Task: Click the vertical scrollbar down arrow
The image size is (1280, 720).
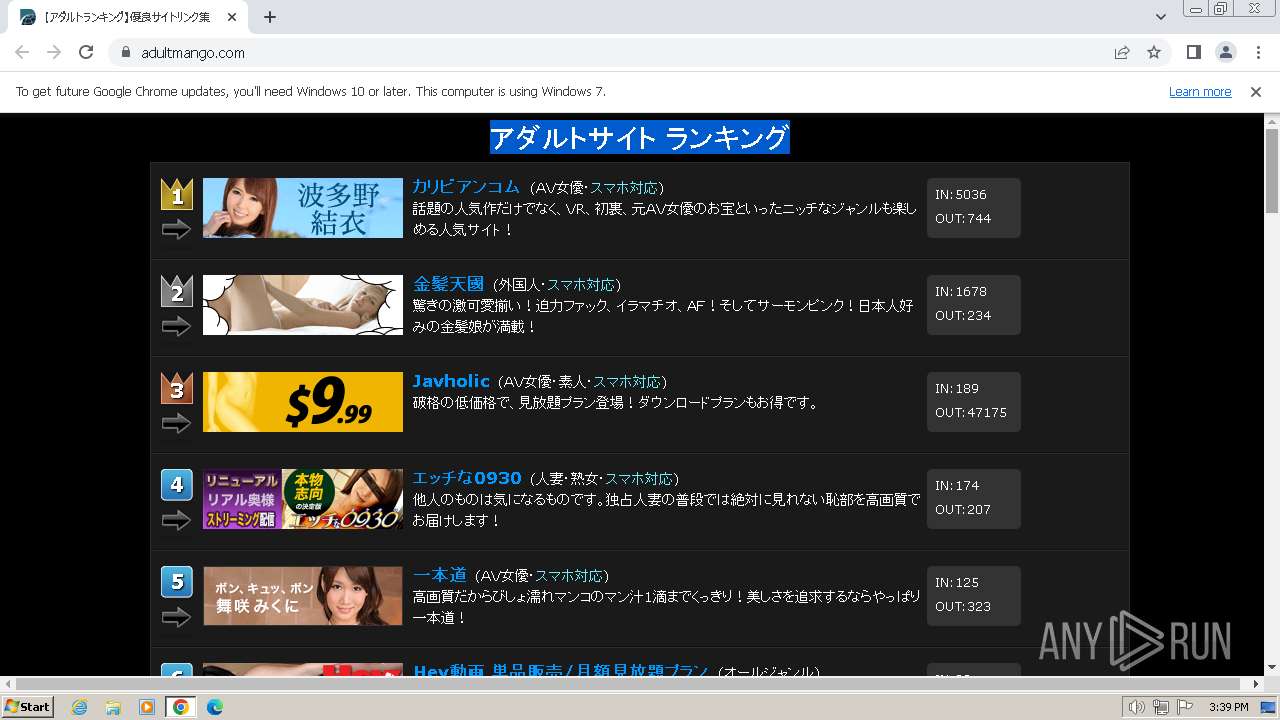Action: point(1272,668)
